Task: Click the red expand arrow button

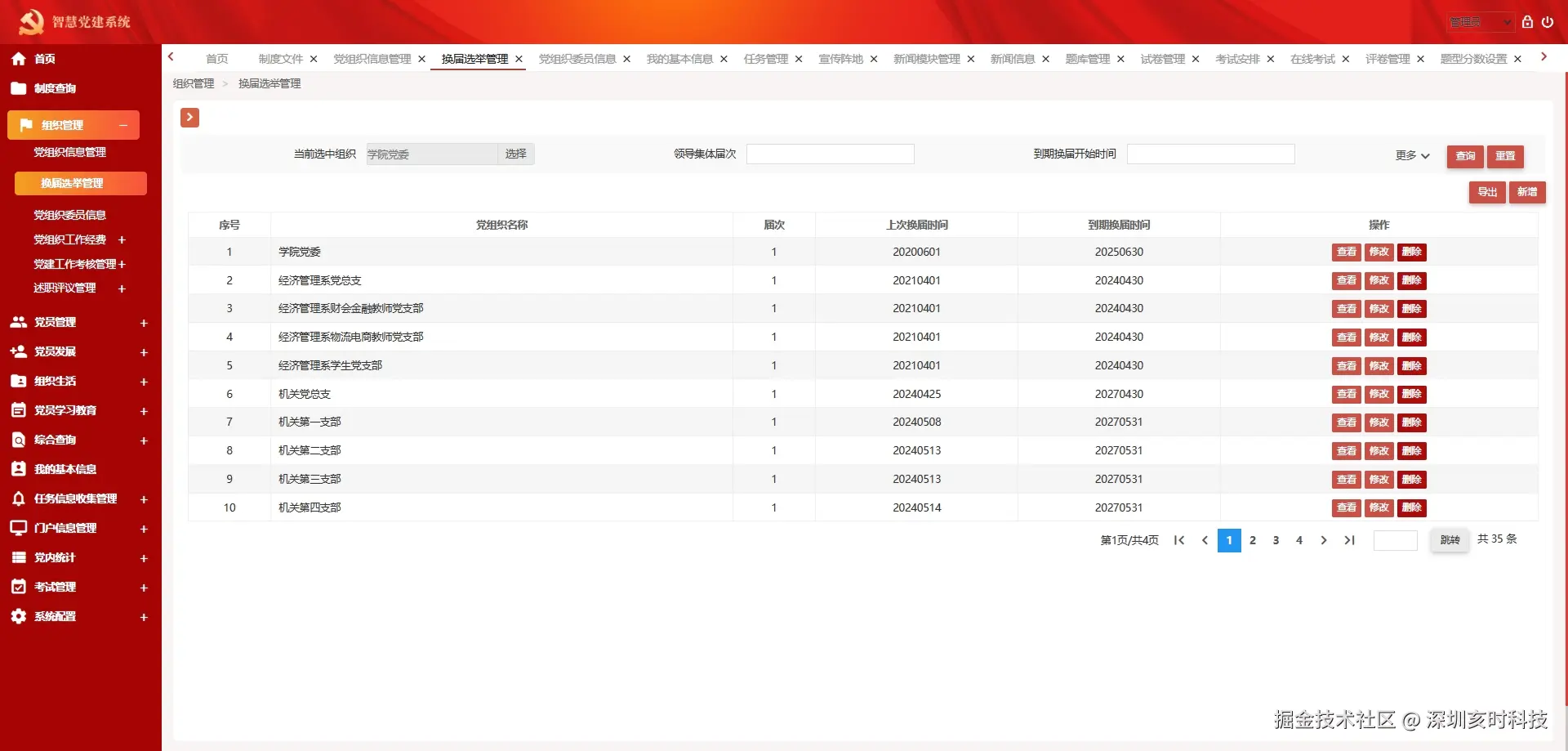Action: [x=189, y=118]
